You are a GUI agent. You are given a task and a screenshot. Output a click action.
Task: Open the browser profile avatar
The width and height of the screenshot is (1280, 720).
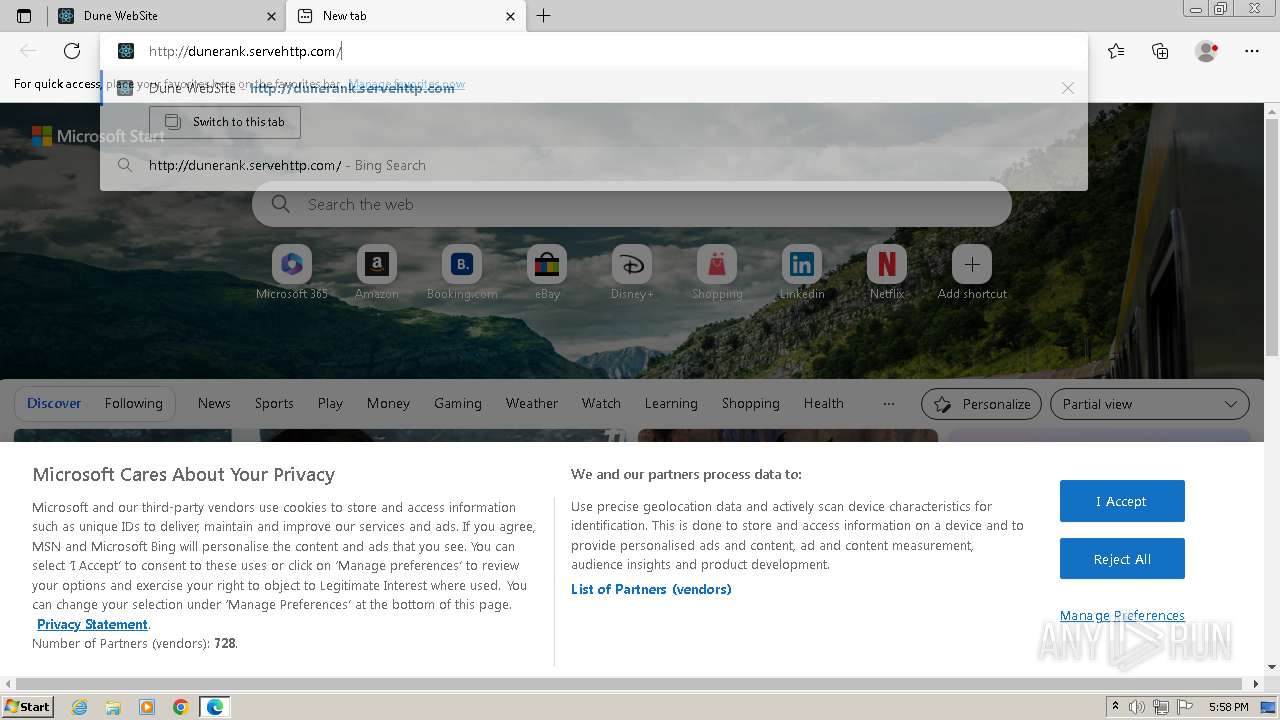(x=1206, y=51)
